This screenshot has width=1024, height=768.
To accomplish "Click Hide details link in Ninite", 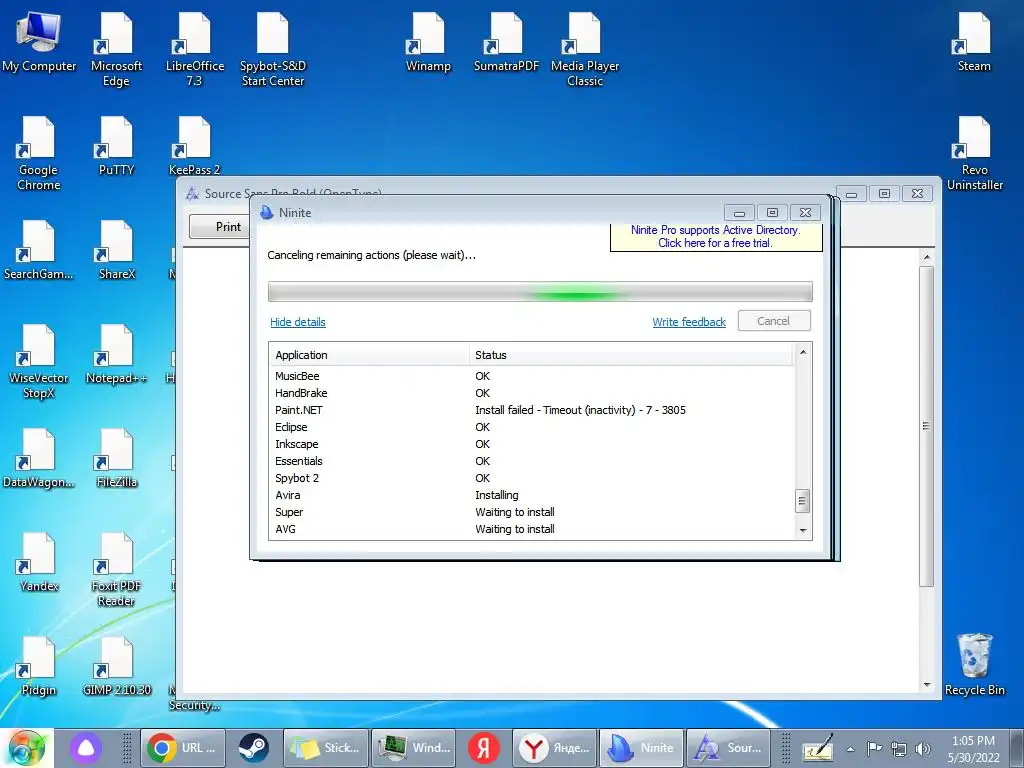I will click(298, 322).
